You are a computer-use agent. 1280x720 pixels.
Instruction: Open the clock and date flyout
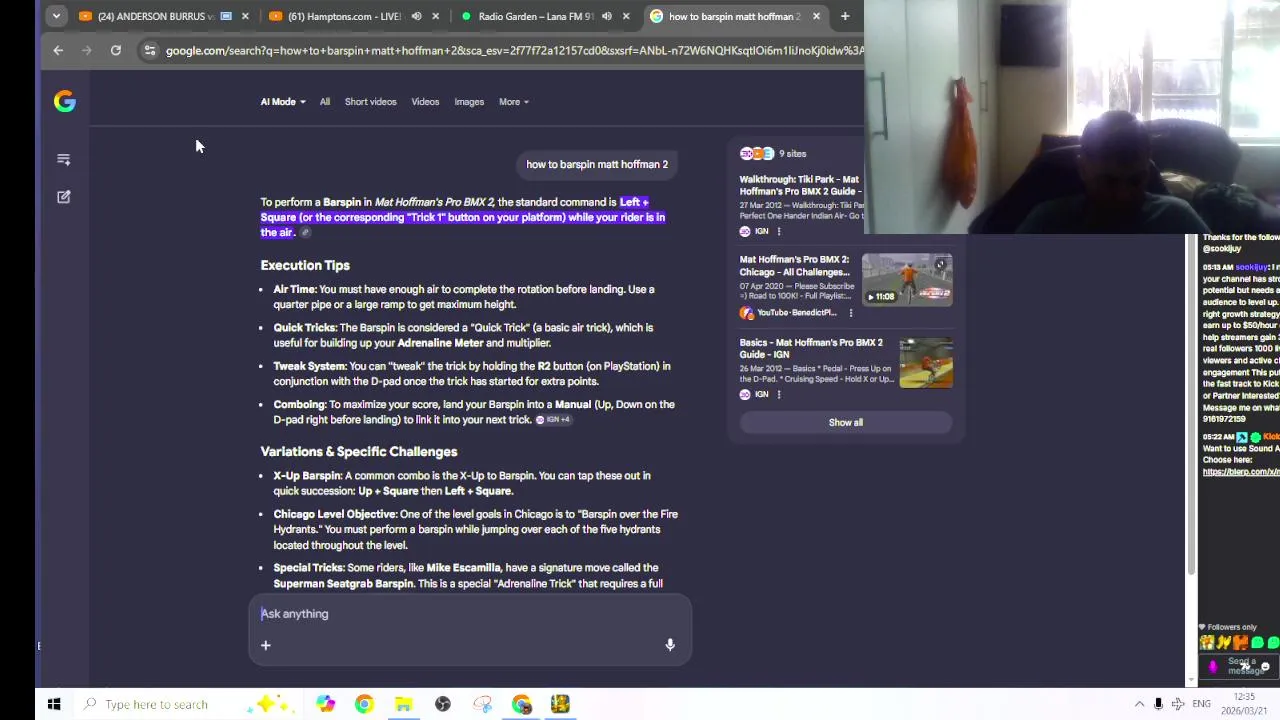pyautogui.click(x=1244, y=704)
